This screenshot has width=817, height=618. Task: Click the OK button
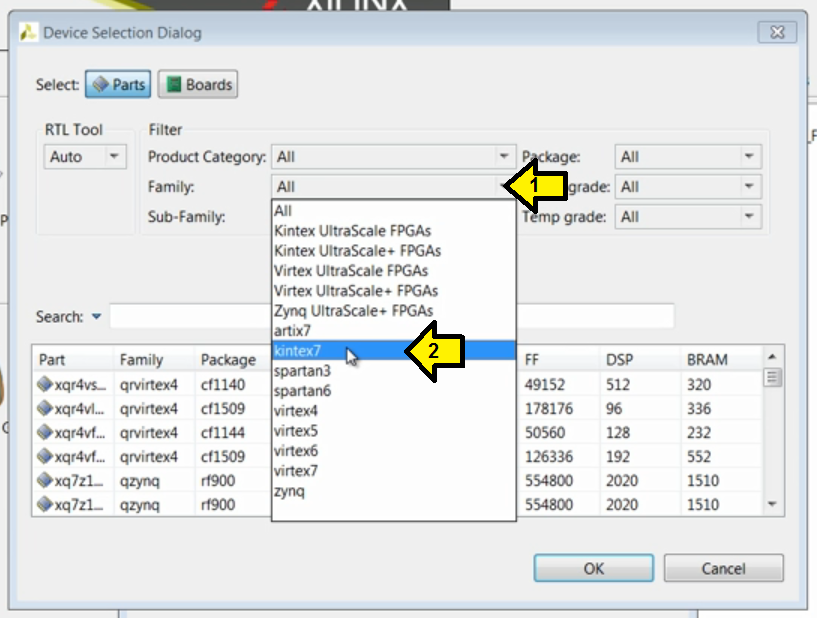[593, 568]
